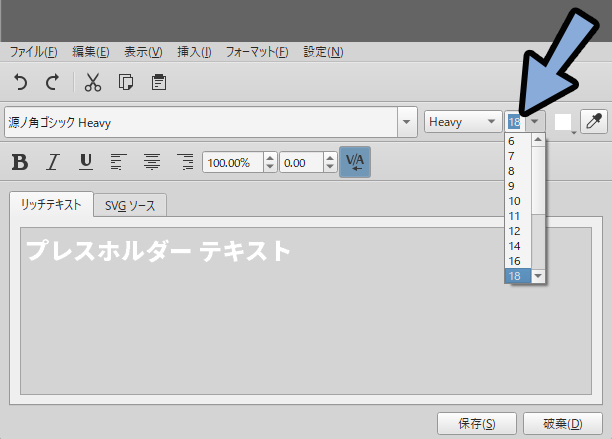Toggle the kerning V/A button

(x=354, y=162)
